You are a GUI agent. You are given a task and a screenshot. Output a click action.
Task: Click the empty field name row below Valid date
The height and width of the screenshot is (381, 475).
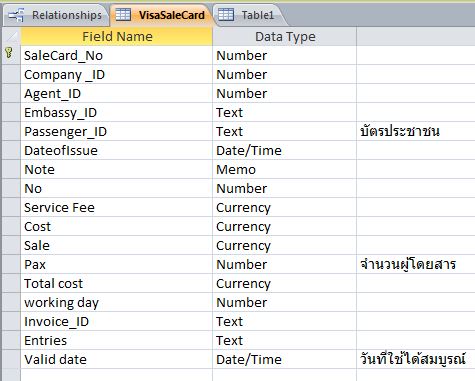[x=116, y=375]
